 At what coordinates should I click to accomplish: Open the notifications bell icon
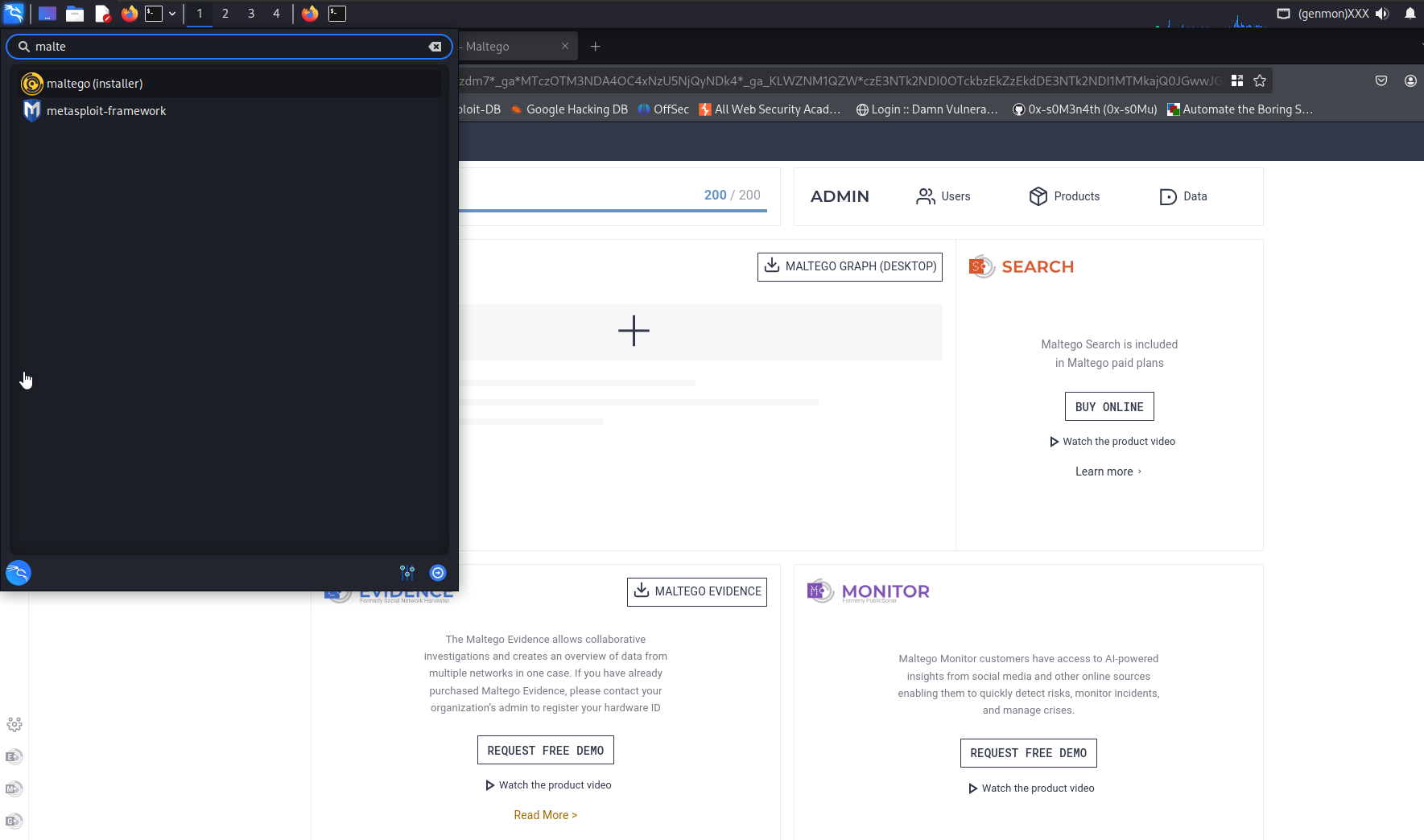point(1410,14)
